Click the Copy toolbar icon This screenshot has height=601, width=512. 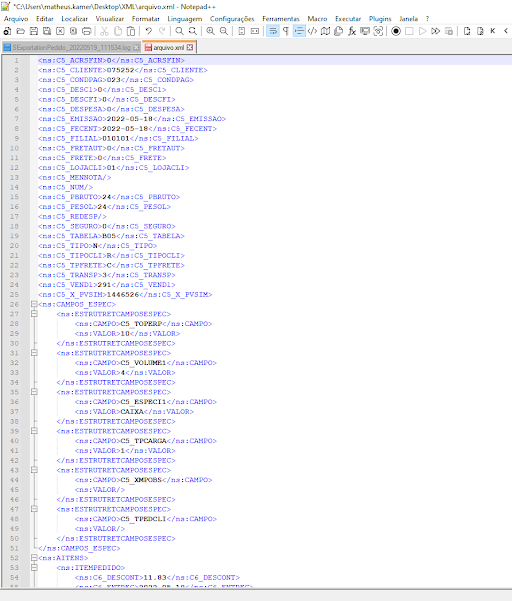click(118, 31)
